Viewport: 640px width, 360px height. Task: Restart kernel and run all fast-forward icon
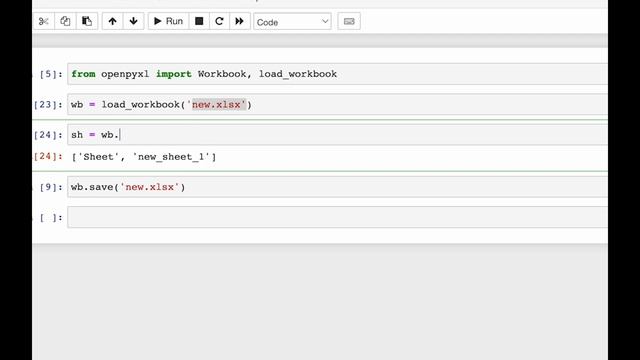[240, 21]
